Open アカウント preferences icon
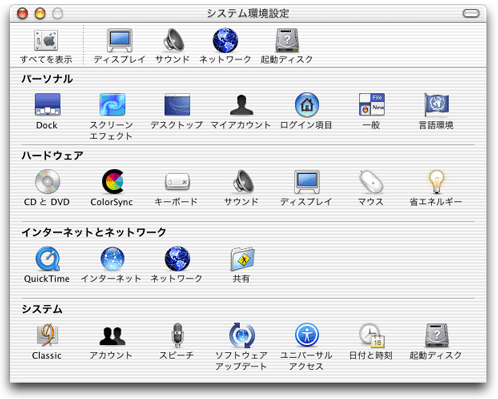This screenshot has width=498, height=399. [x=112, y=336]
